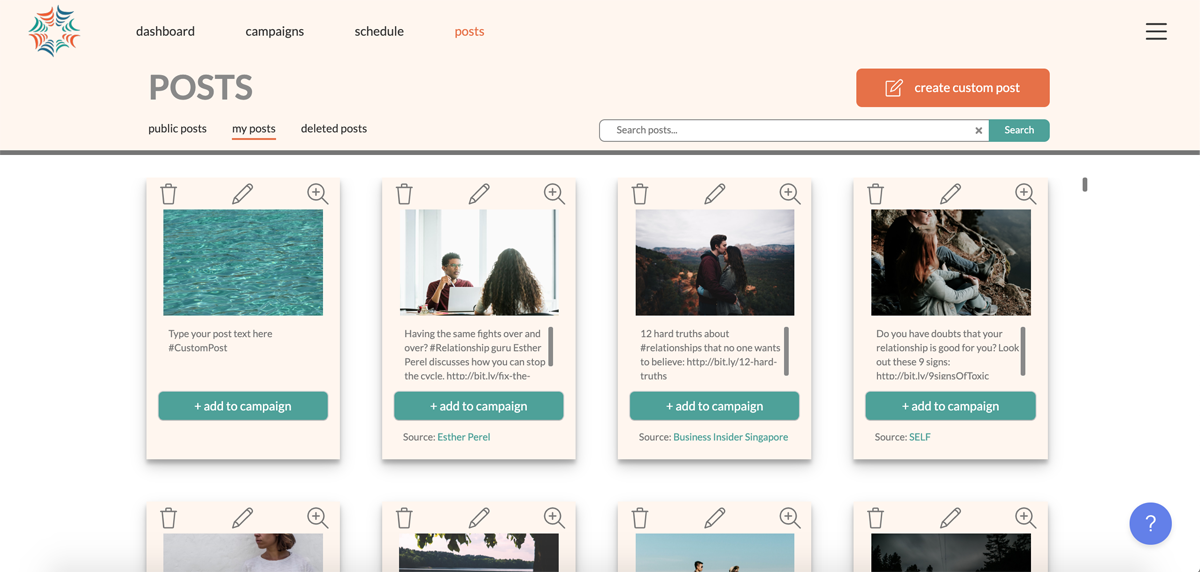Edit the 12 hard truths post
The height and width of the screenshot is (572, 1200).
point(714,194)
